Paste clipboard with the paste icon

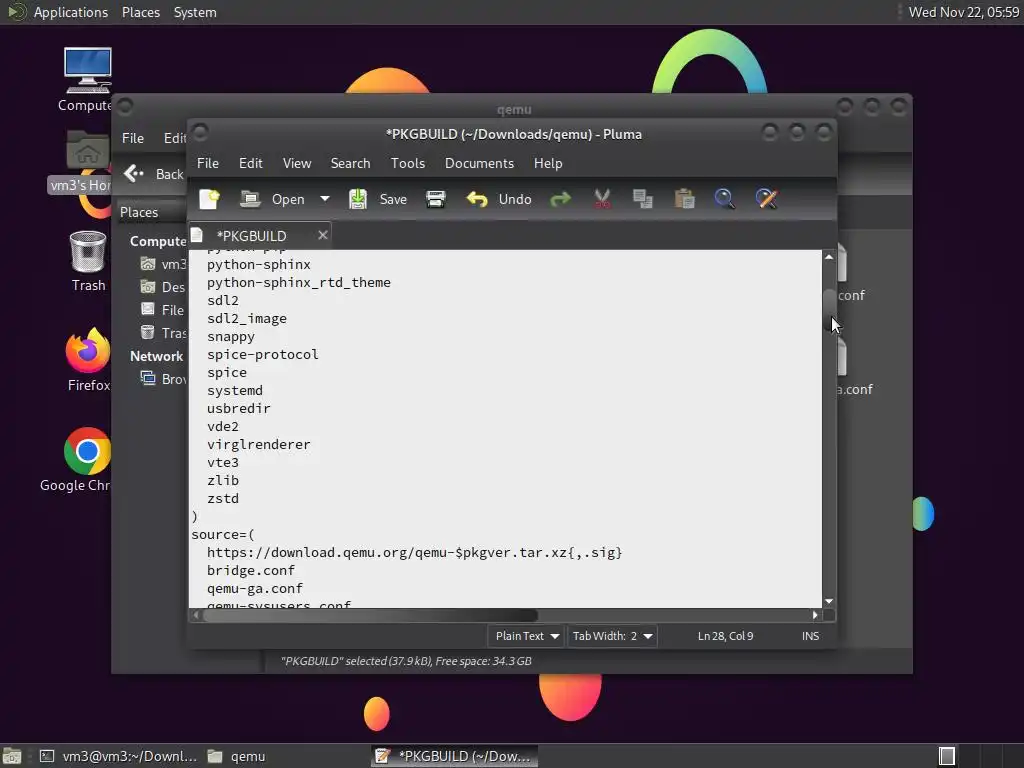pyautogui.click(x=684, y=199)
